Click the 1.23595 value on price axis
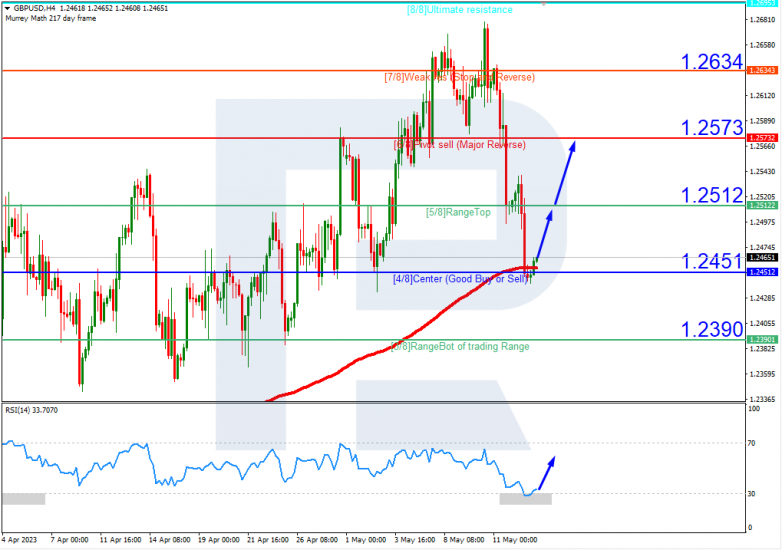782x550 pixels. pos(763,374)
